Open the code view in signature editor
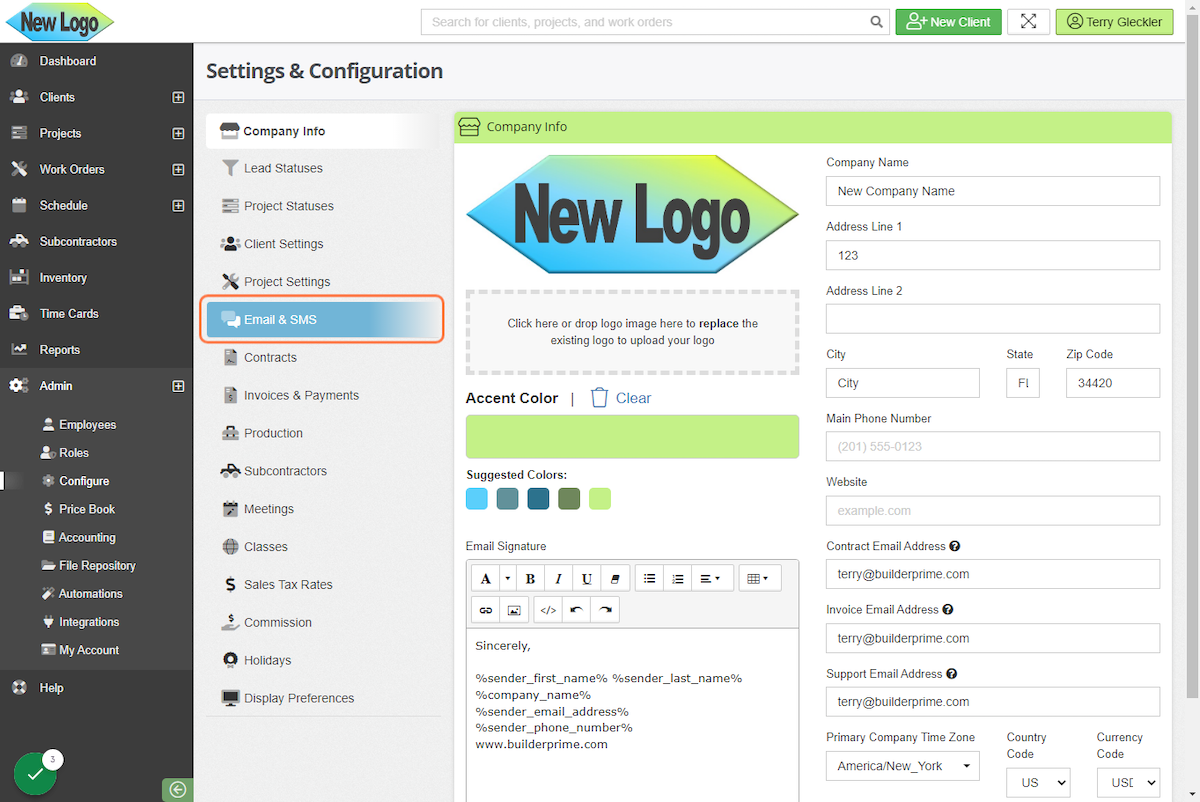 [x=547, y=609]
